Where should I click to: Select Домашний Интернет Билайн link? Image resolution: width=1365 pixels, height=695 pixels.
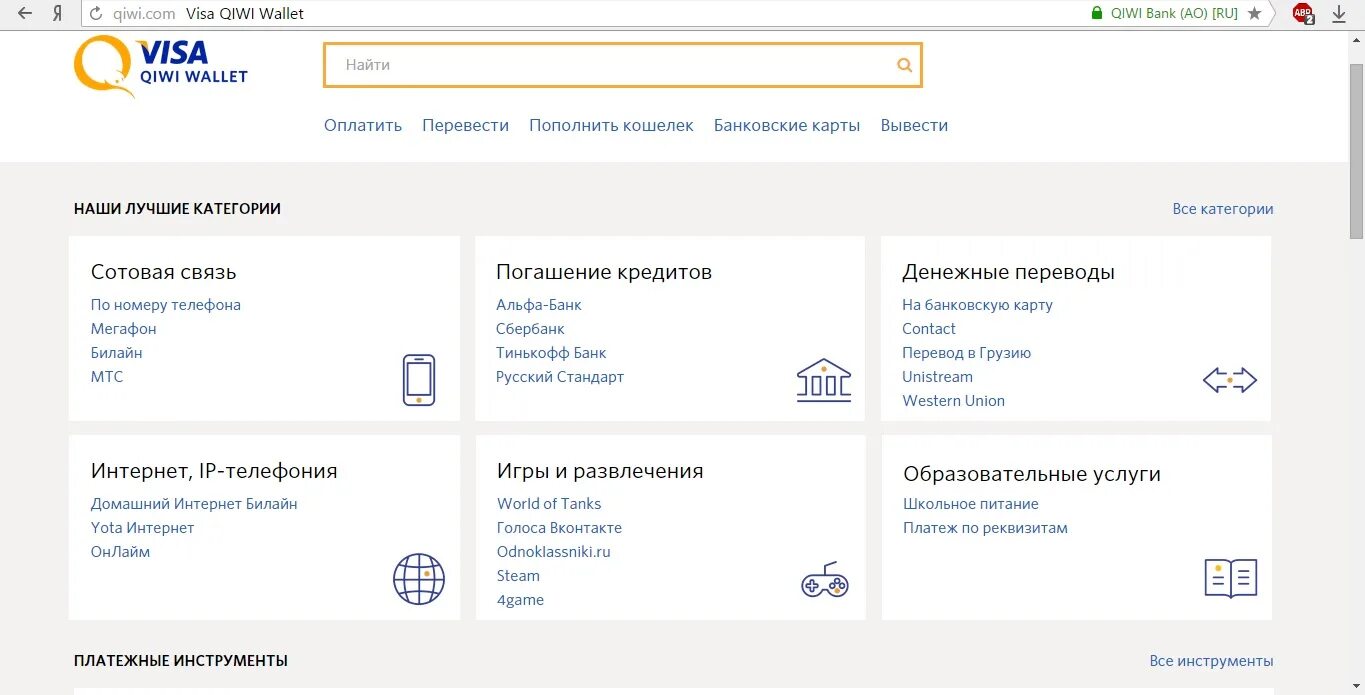click(194, 504)
